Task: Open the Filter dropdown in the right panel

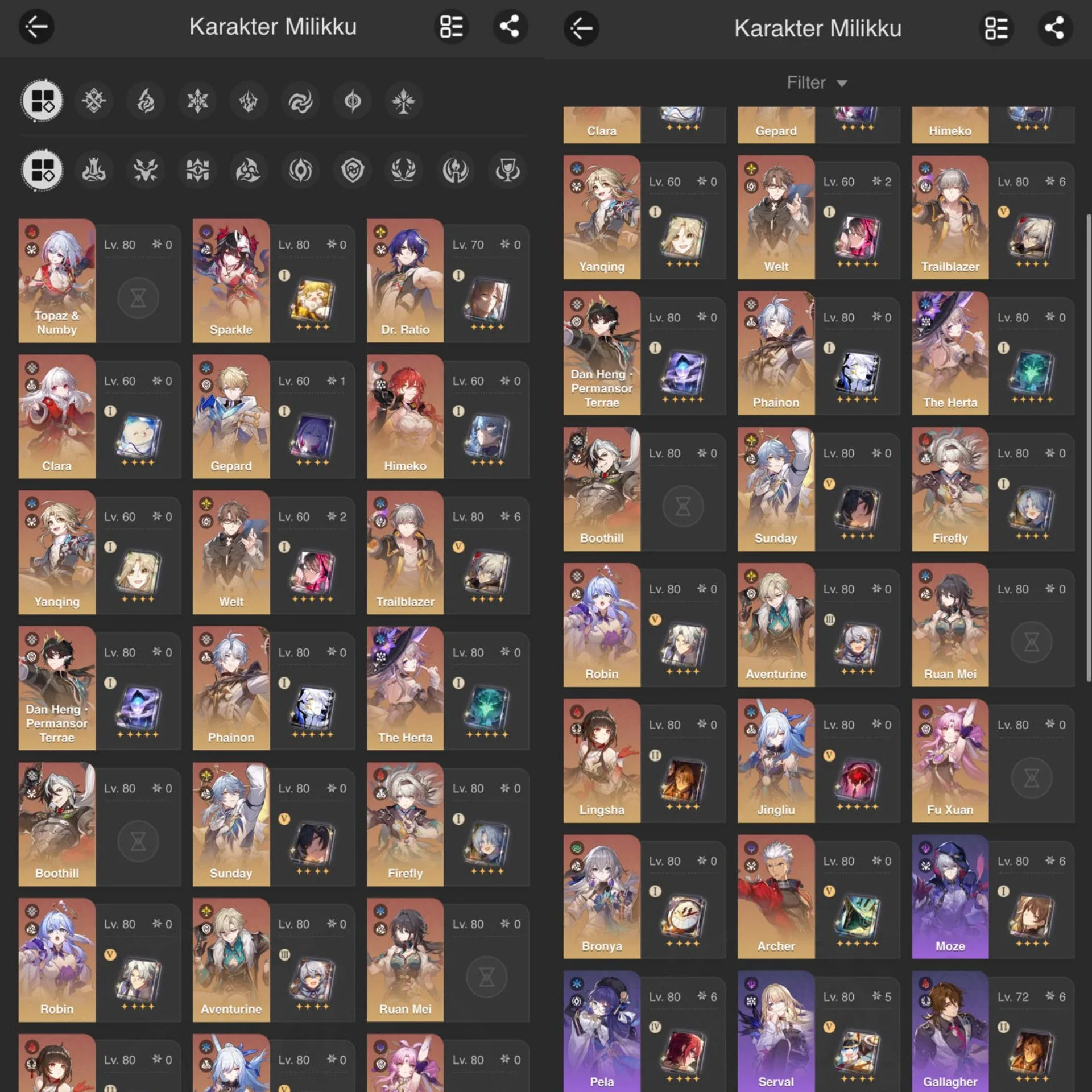Action: tap(817, 83)
